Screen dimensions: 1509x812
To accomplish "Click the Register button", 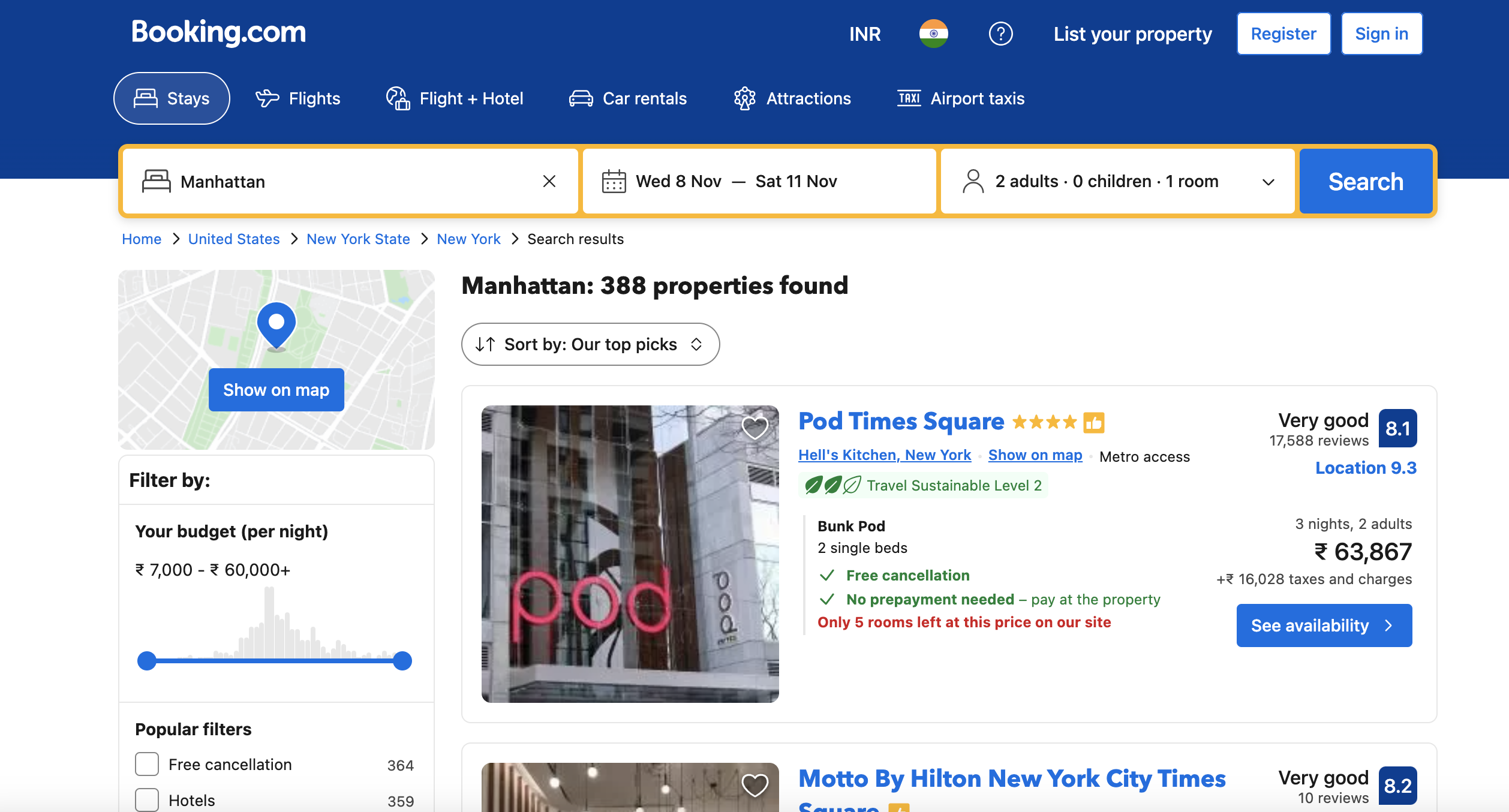I will pos(1283,34).
